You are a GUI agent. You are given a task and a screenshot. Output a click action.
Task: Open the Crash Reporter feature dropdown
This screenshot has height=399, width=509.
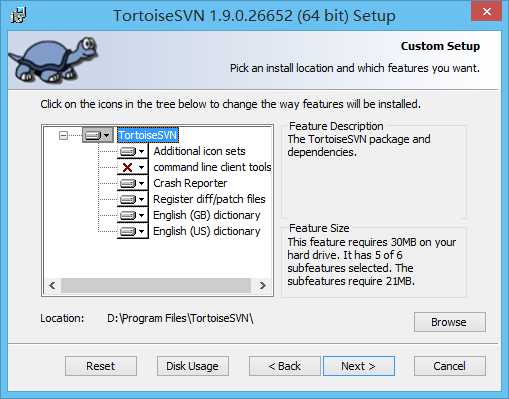pos(133,183)
